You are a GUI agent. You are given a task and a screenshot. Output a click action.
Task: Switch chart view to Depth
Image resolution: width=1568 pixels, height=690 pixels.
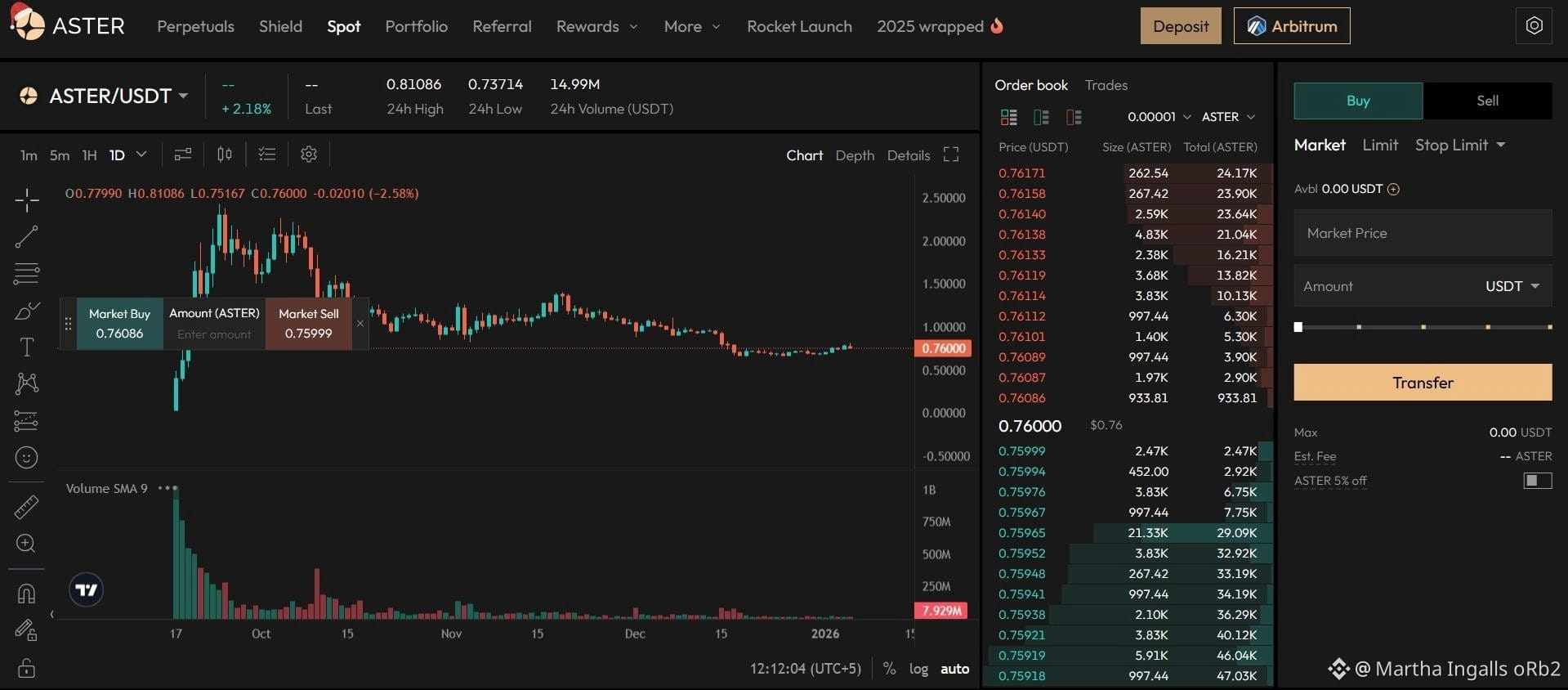click(855, 155)
